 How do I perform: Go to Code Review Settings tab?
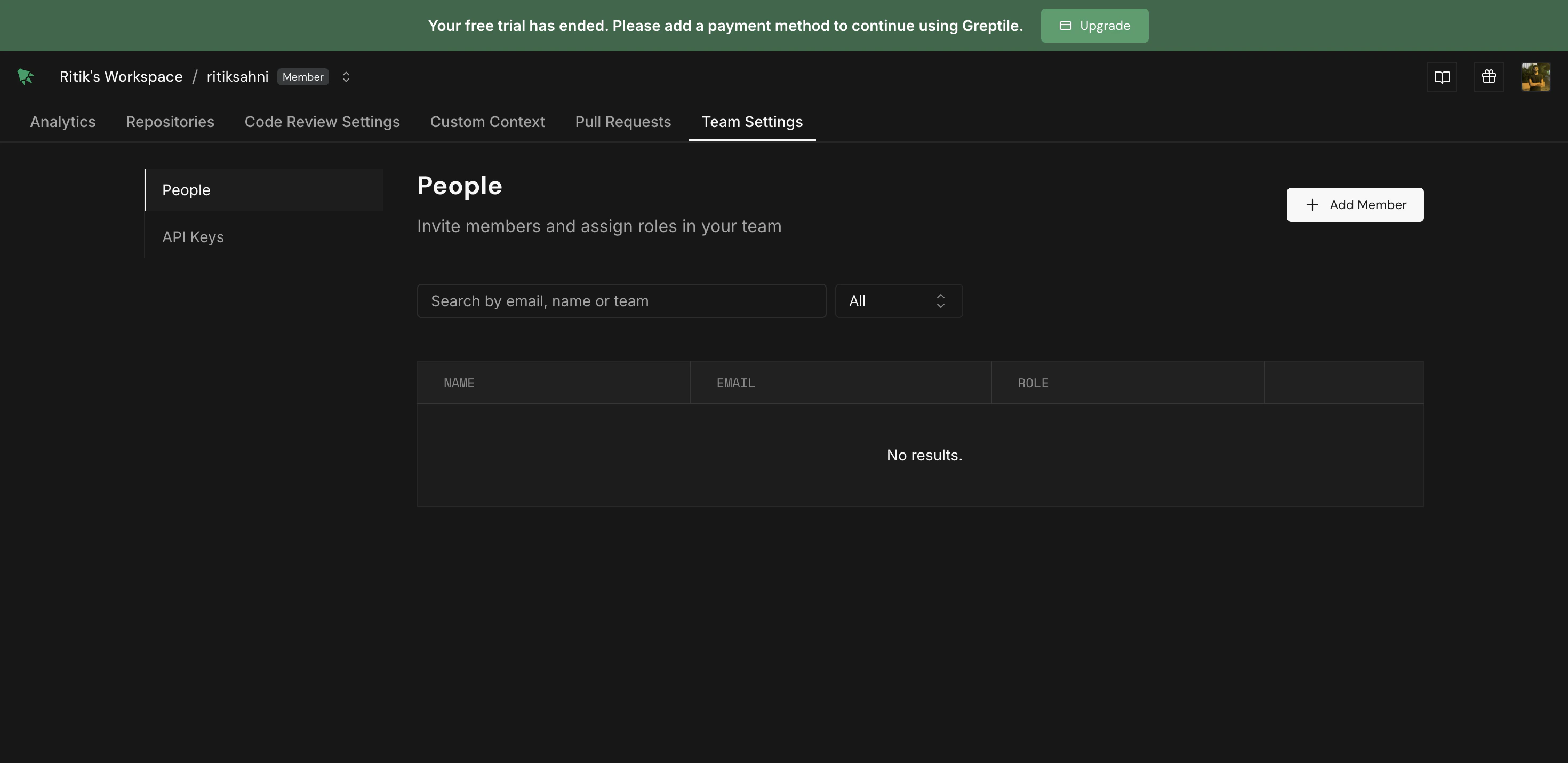tap(322, 122)
